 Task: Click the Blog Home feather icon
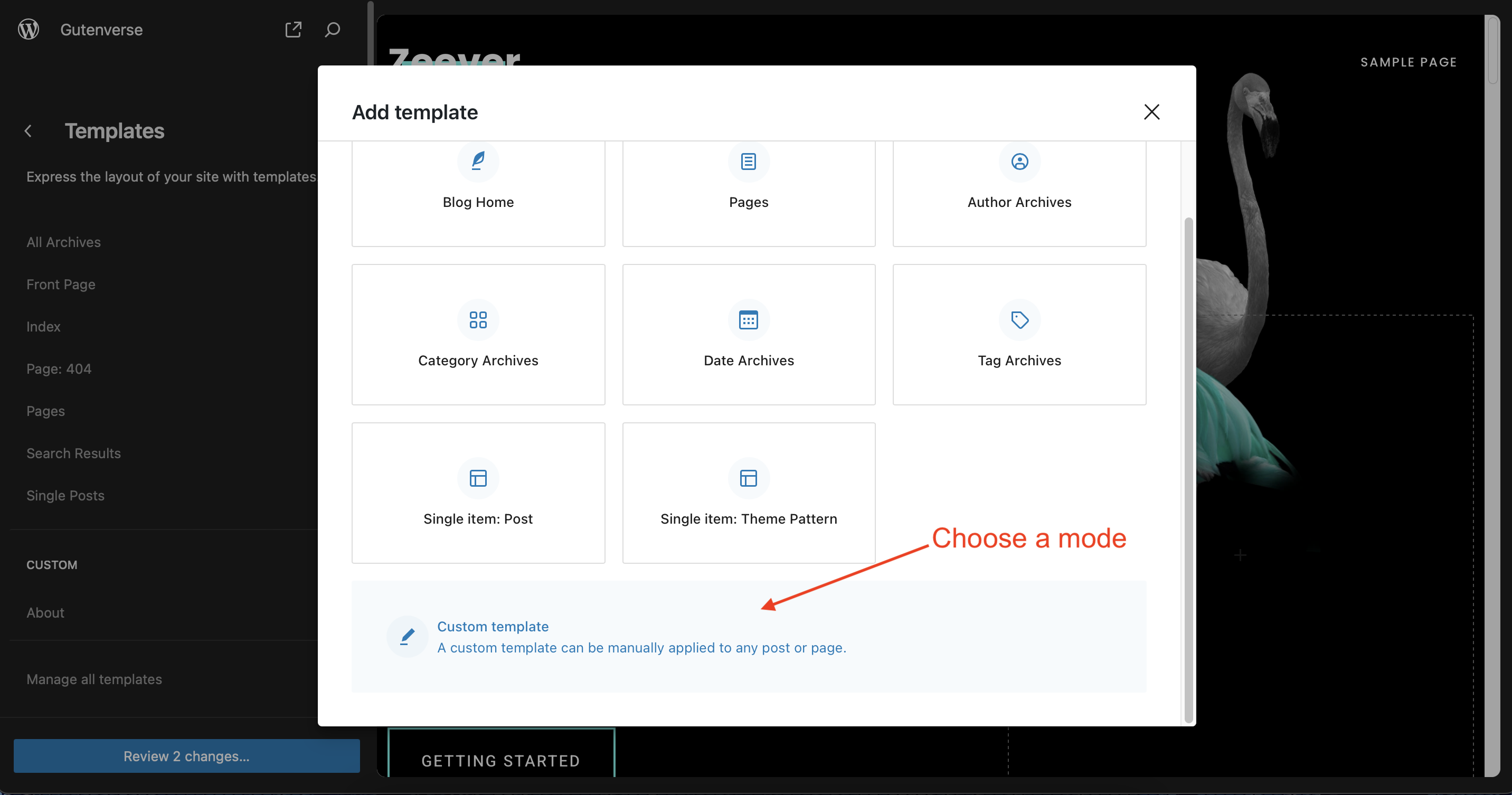[x=478, y=161]
